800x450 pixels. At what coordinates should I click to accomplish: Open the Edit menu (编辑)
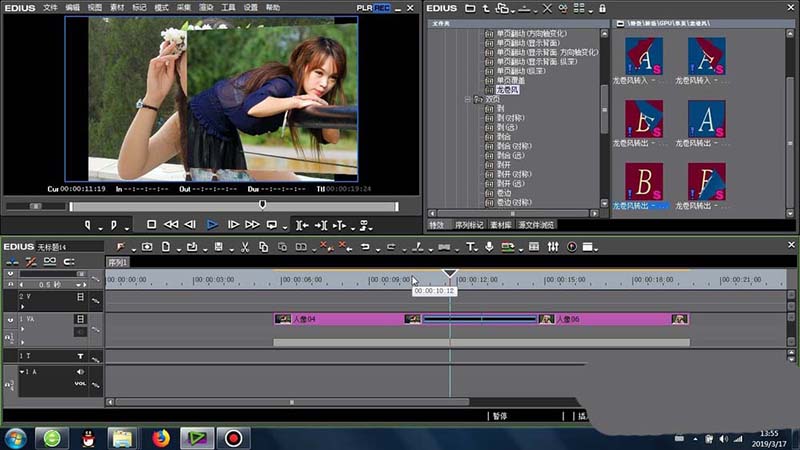(x=72, y=8)
